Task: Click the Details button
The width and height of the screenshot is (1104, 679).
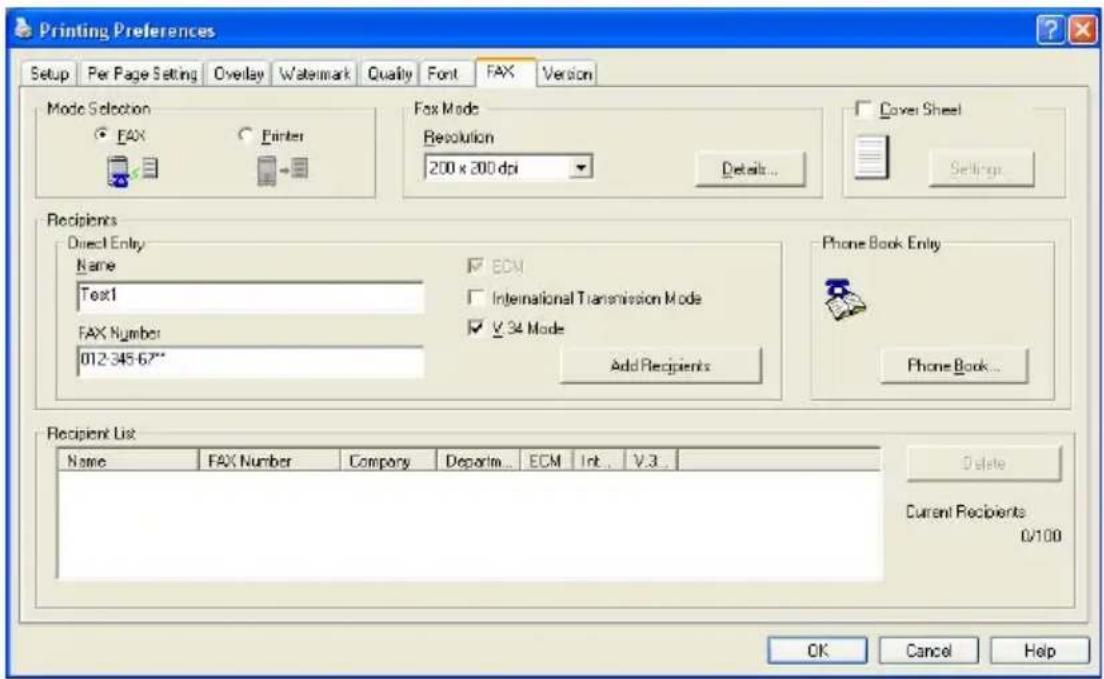Action: tap(750, 169)
